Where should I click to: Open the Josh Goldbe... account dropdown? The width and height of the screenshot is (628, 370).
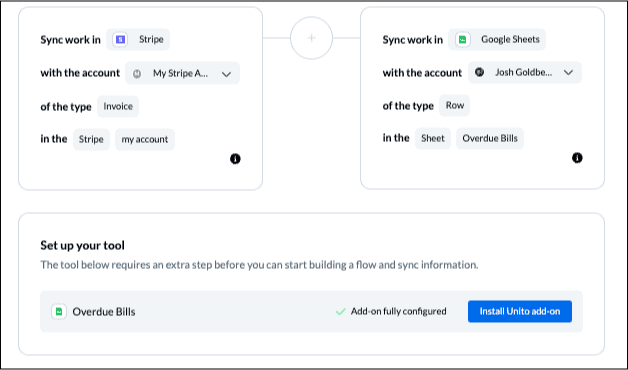pyautogui.click(x=525, y=72)
